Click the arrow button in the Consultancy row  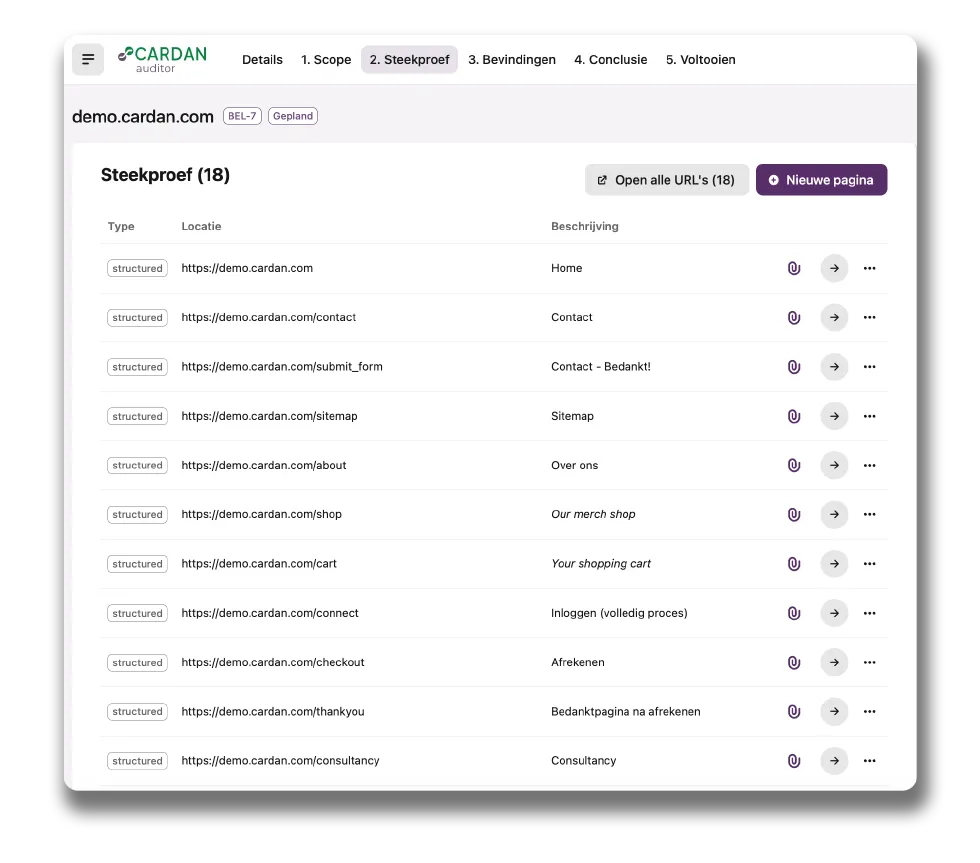(834, 761)
